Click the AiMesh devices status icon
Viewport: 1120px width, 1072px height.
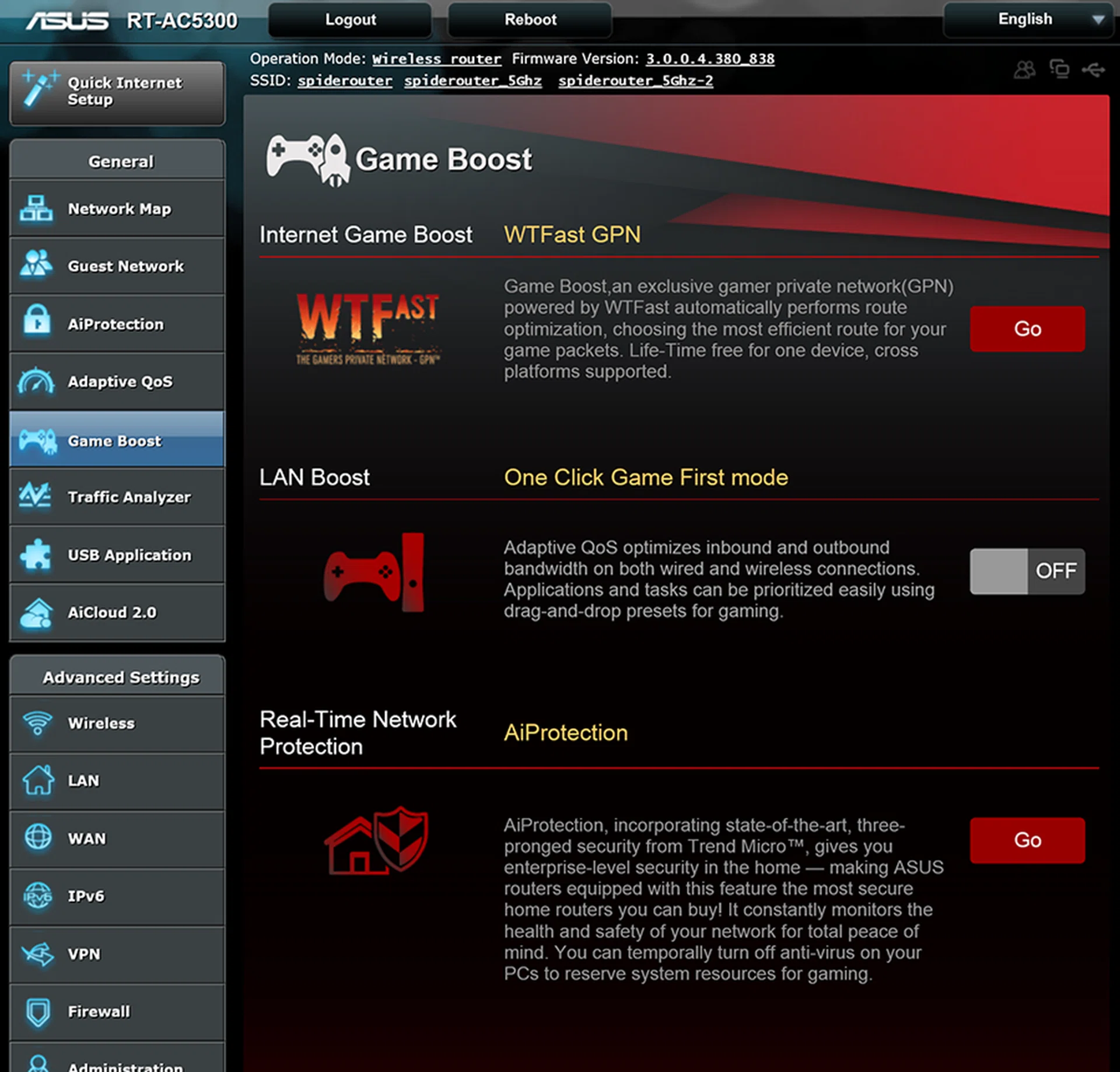pyautogui.click(x=1059, y=69)
